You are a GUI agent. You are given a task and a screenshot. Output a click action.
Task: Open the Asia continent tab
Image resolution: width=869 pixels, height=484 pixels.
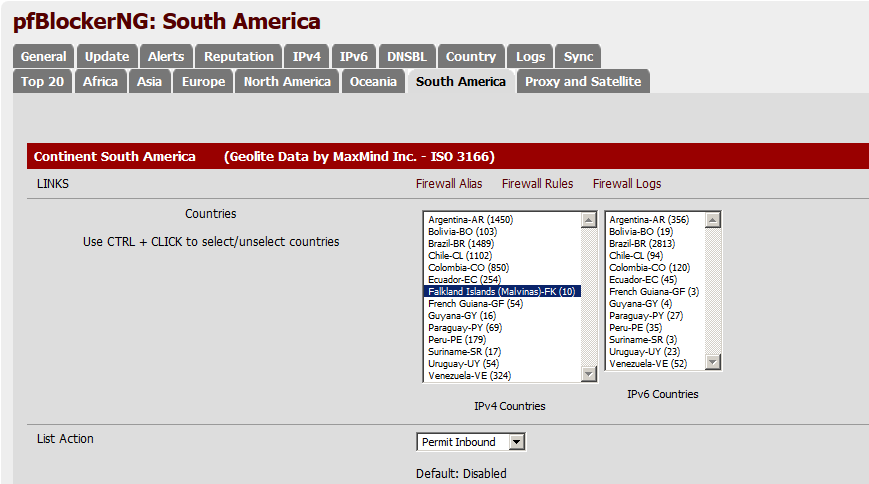pyautogui.click(x=149, y=81)
